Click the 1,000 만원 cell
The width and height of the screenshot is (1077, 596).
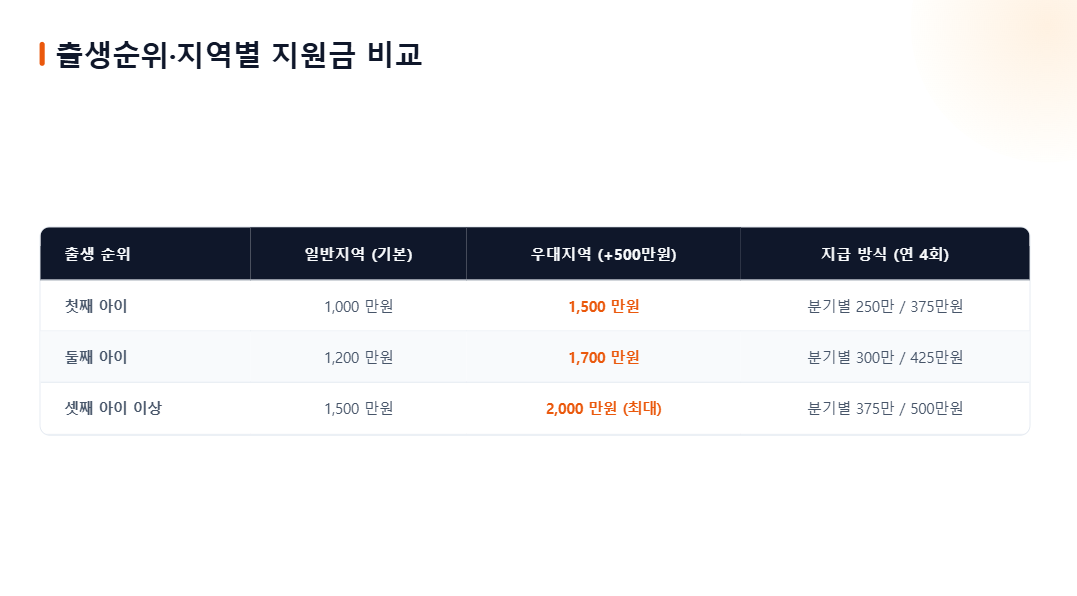(359, 306)
